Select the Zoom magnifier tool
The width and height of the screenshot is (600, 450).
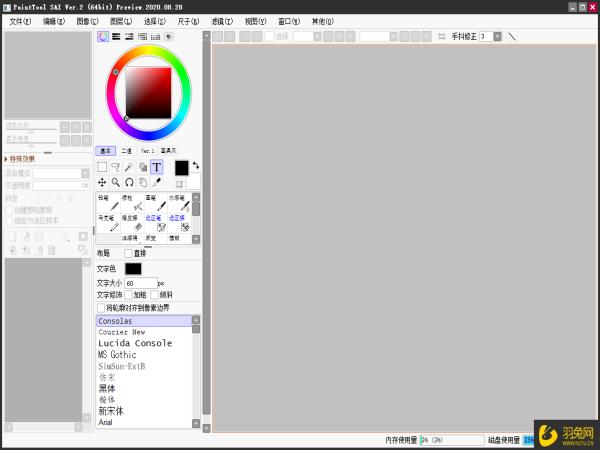tap(116, 183)
